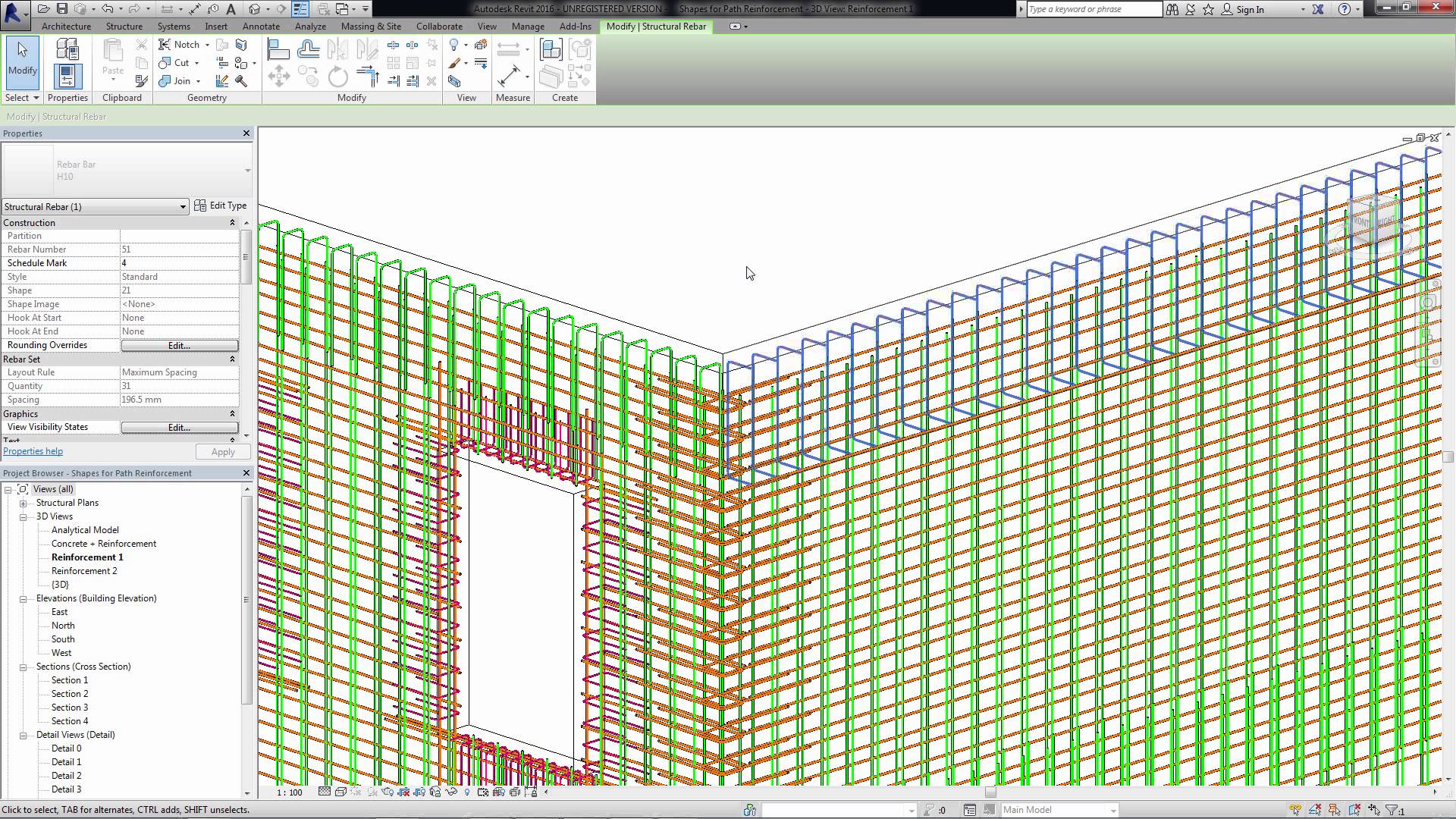Switch to the Architecture ribbon tab

[66, 26]
